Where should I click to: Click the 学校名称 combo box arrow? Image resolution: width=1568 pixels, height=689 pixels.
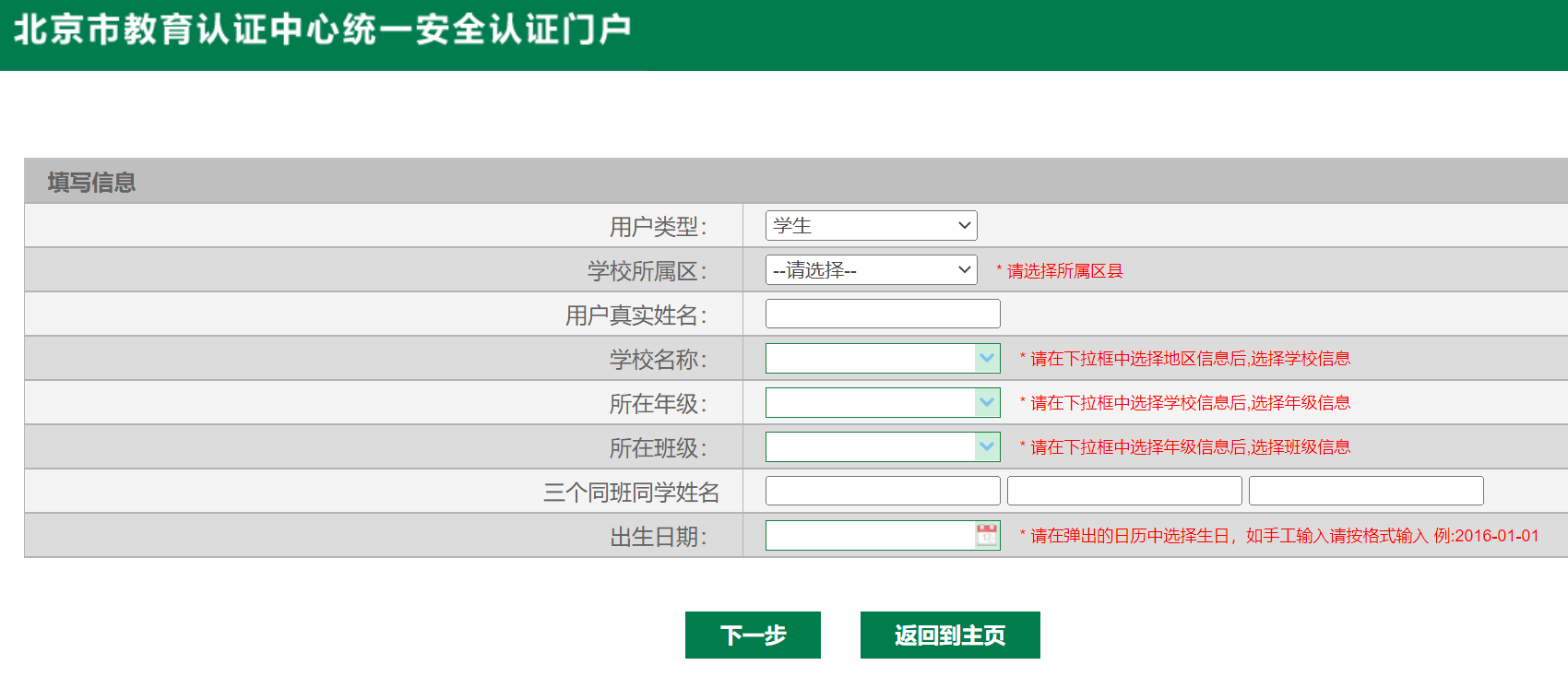coord(987,358)
